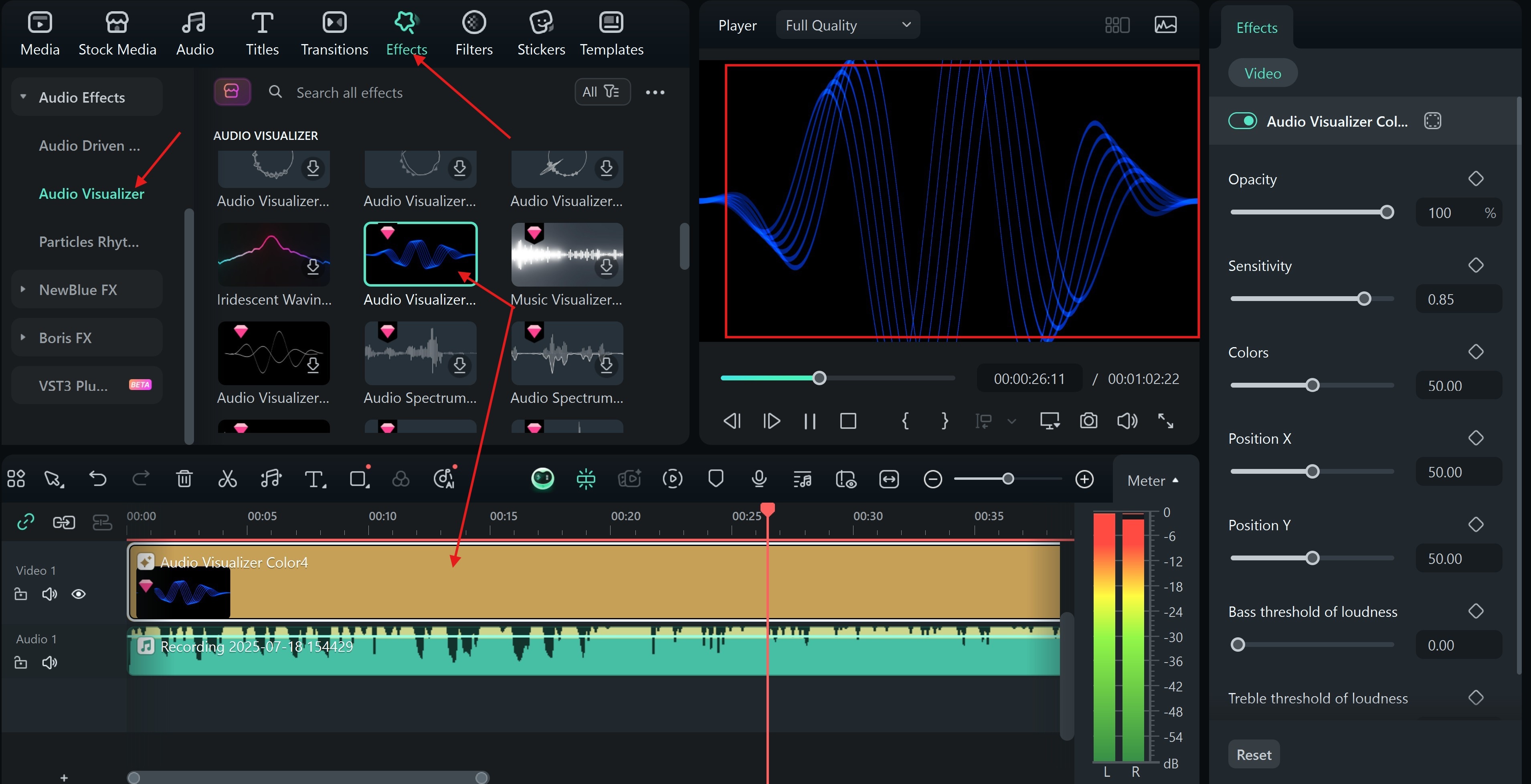Viewport: 1531px width, 784px height.
Task: Open the crop tool in toolbar
Action: pyautogui.click(x=360, y=479)
